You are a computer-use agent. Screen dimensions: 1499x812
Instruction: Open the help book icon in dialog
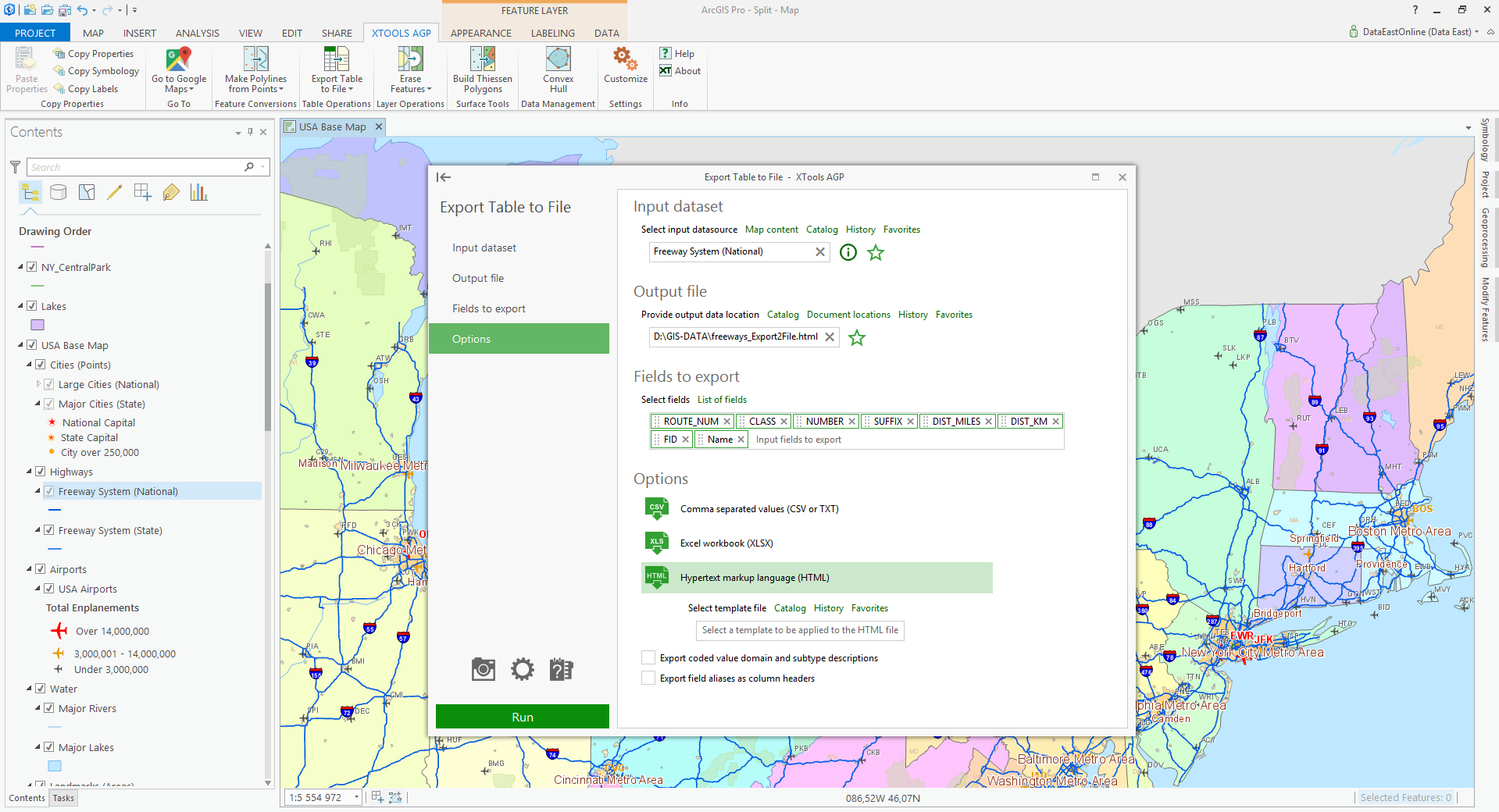point(561,669)
